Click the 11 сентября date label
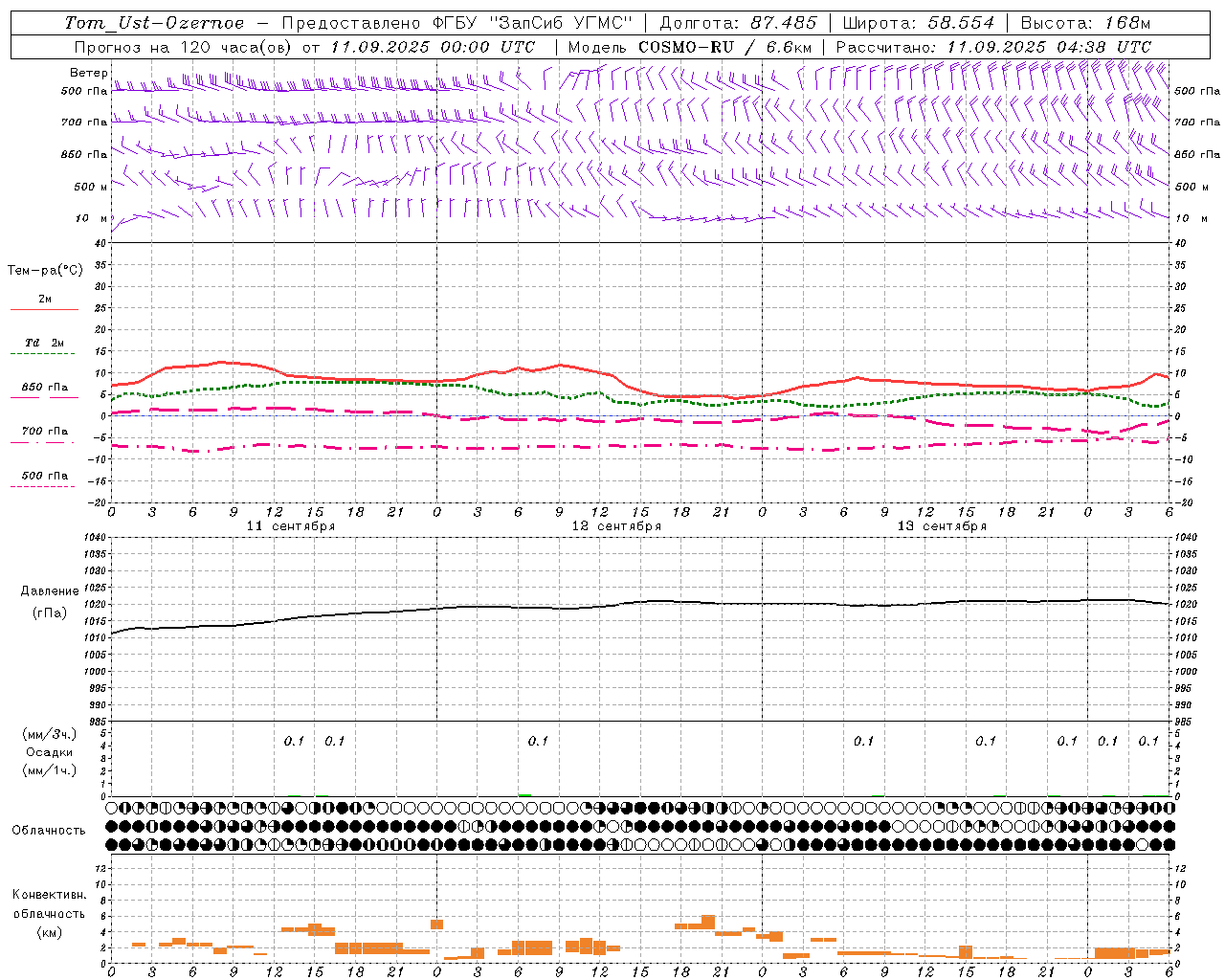The width and height of the screenshot is (1225, 980). click(x=291, y=526)
